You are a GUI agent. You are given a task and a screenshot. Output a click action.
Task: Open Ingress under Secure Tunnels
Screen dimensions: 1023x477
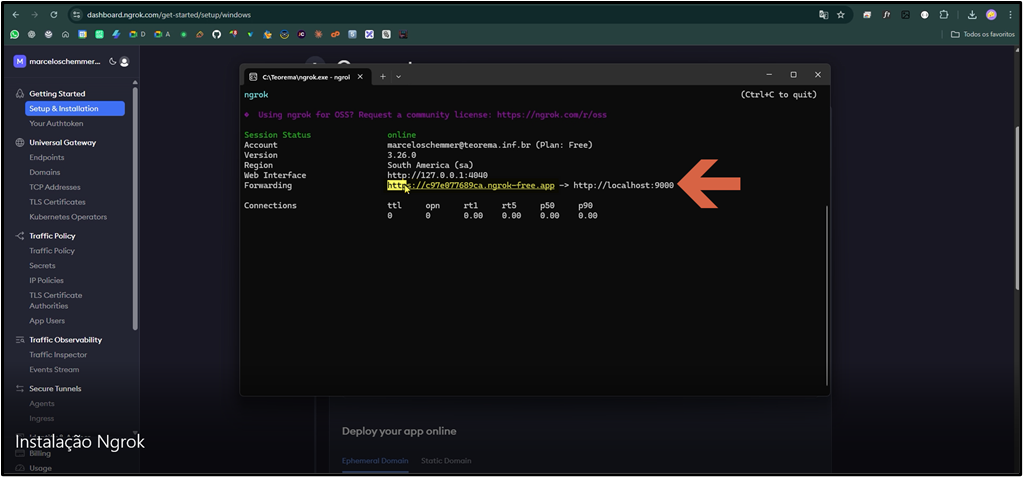click(x=42, y=418)
